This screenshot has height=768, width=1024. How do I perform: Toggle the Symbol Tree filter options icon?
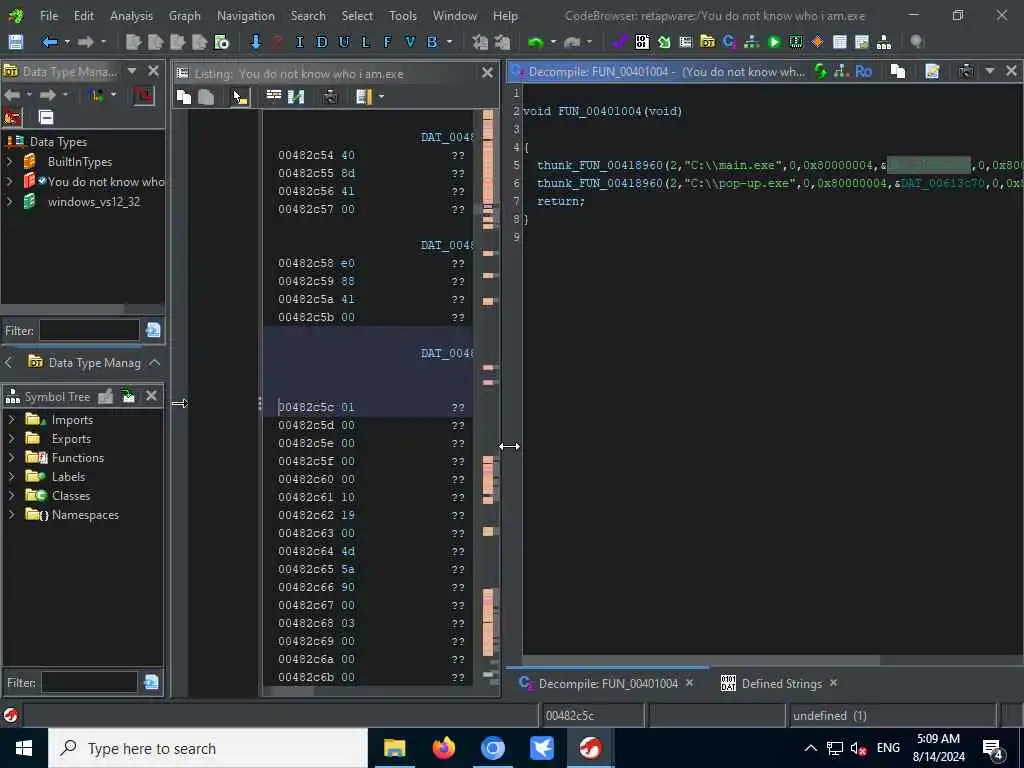click(152, 682)
